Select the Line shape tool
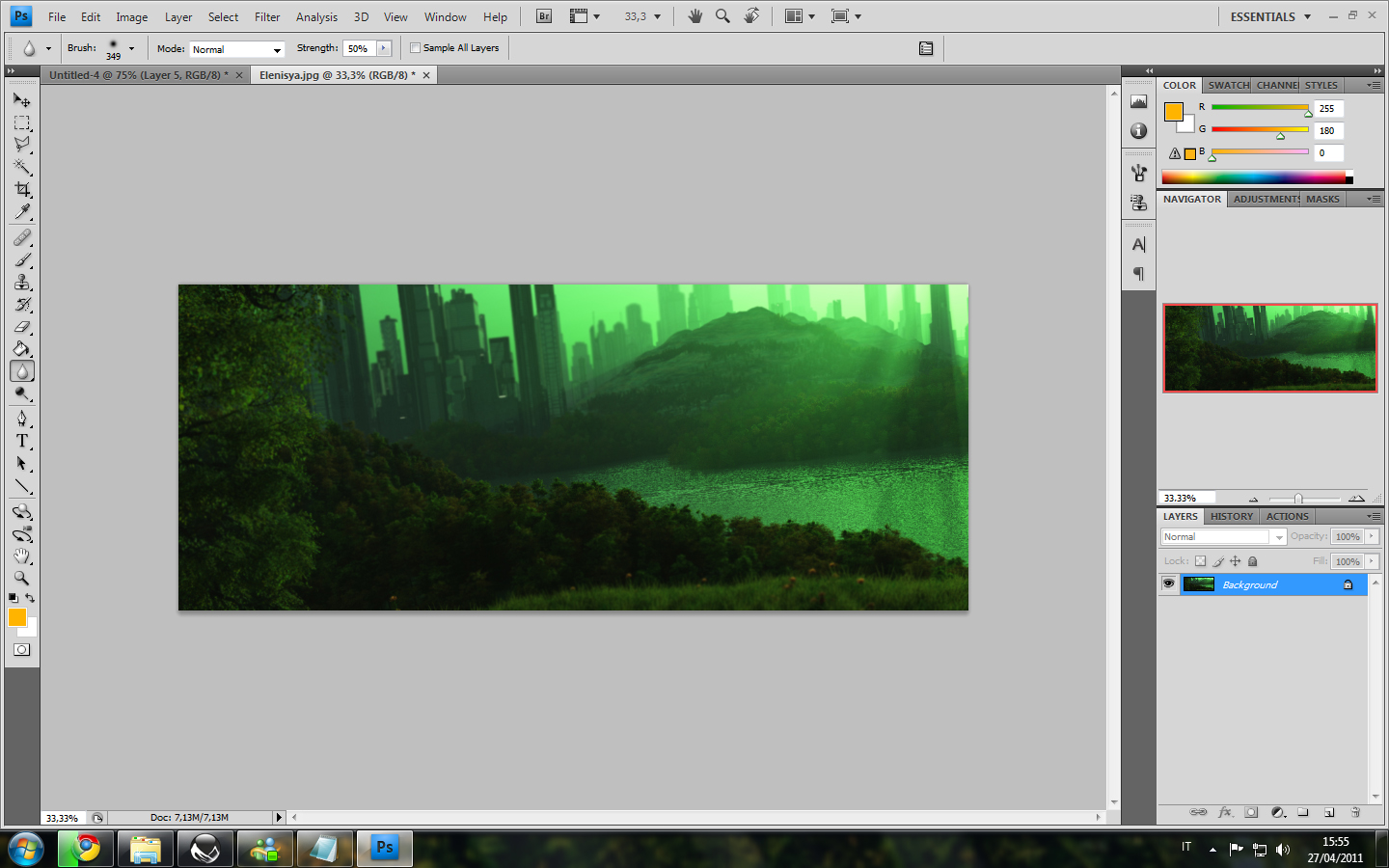 [x=22, y=486]
